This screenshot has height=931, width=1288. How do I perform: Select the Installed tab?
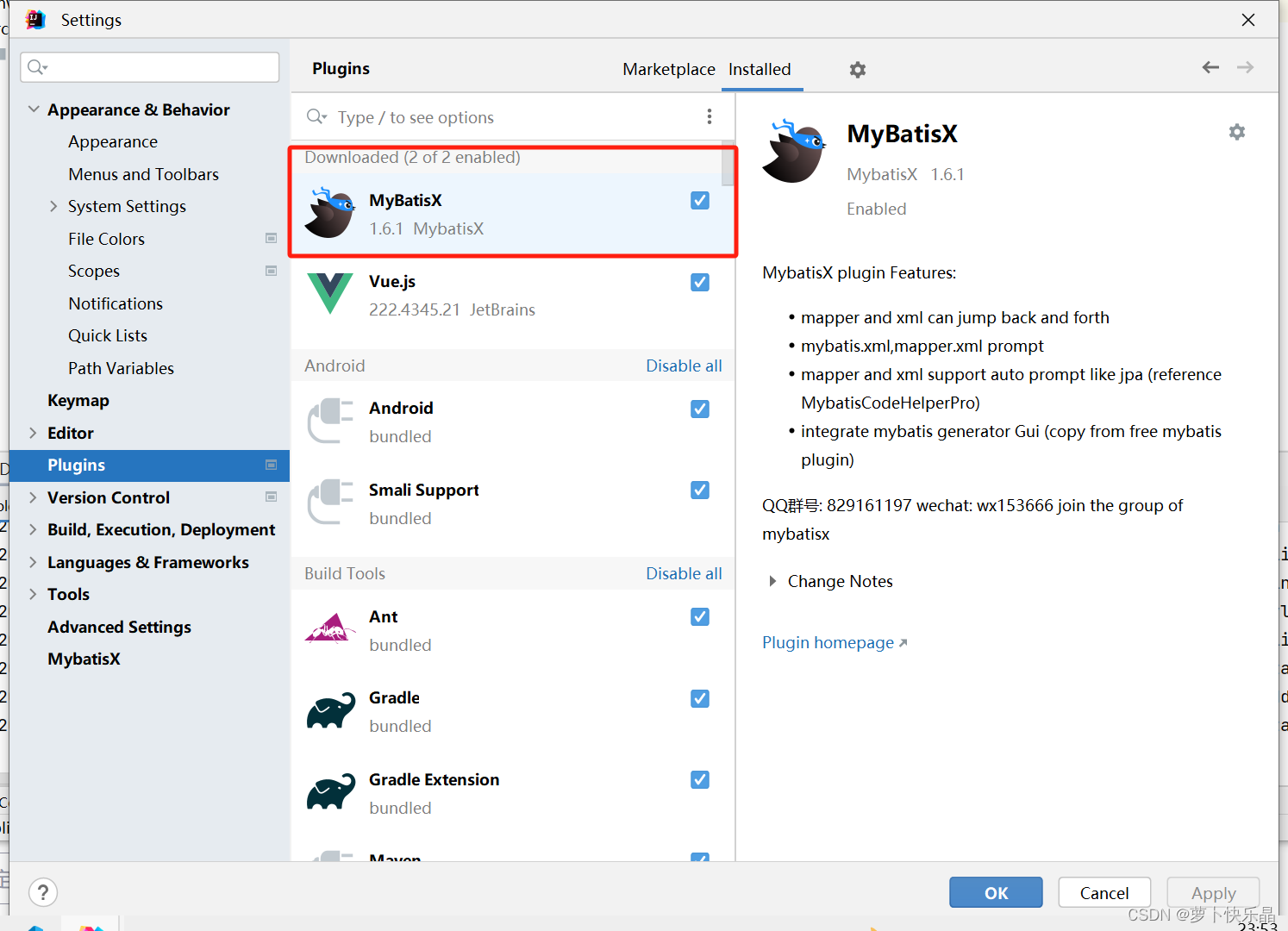pyautogui.click(x=760, y=69)
